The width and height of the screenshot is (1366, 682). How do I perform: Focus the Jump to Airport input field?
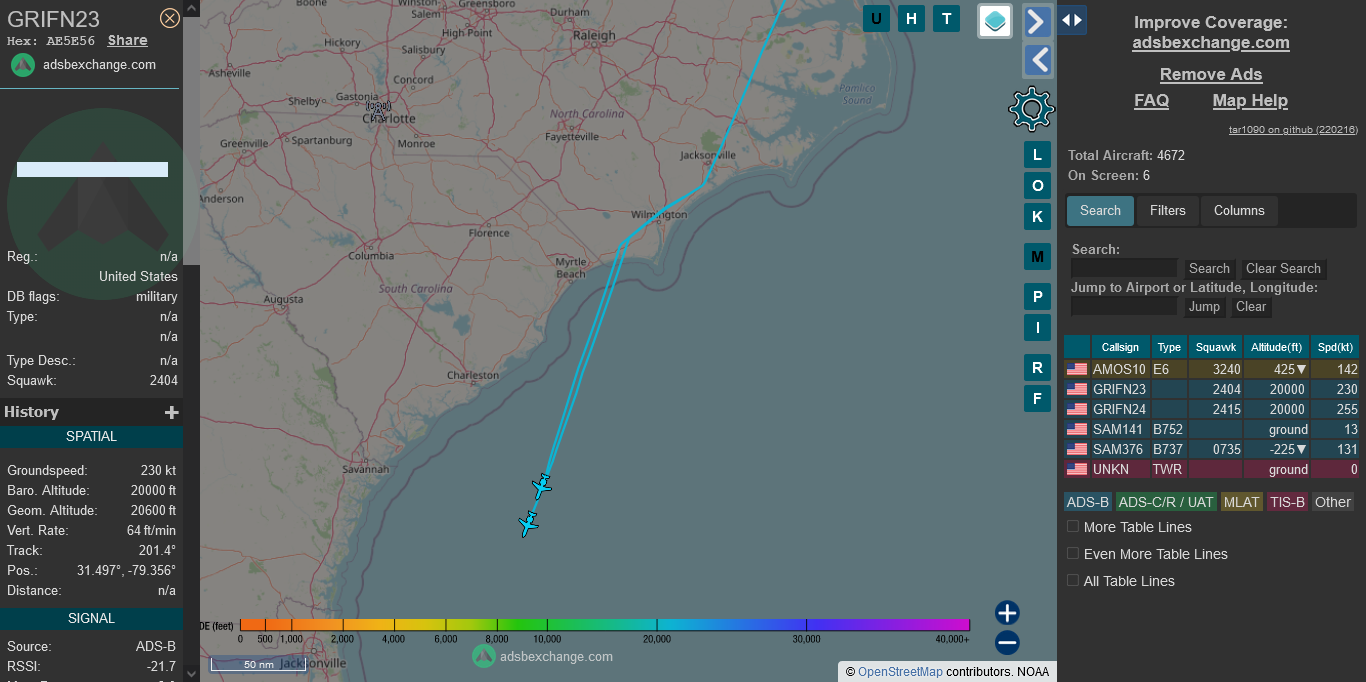coord(1124,306)
